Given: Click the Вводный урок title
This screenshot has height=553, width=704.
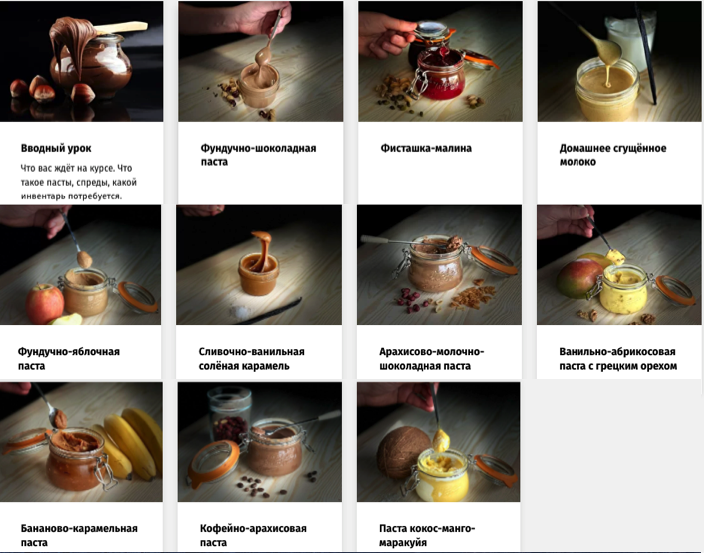Looking at the screenshot, I should pyautogui.click(x=56, y=148).
